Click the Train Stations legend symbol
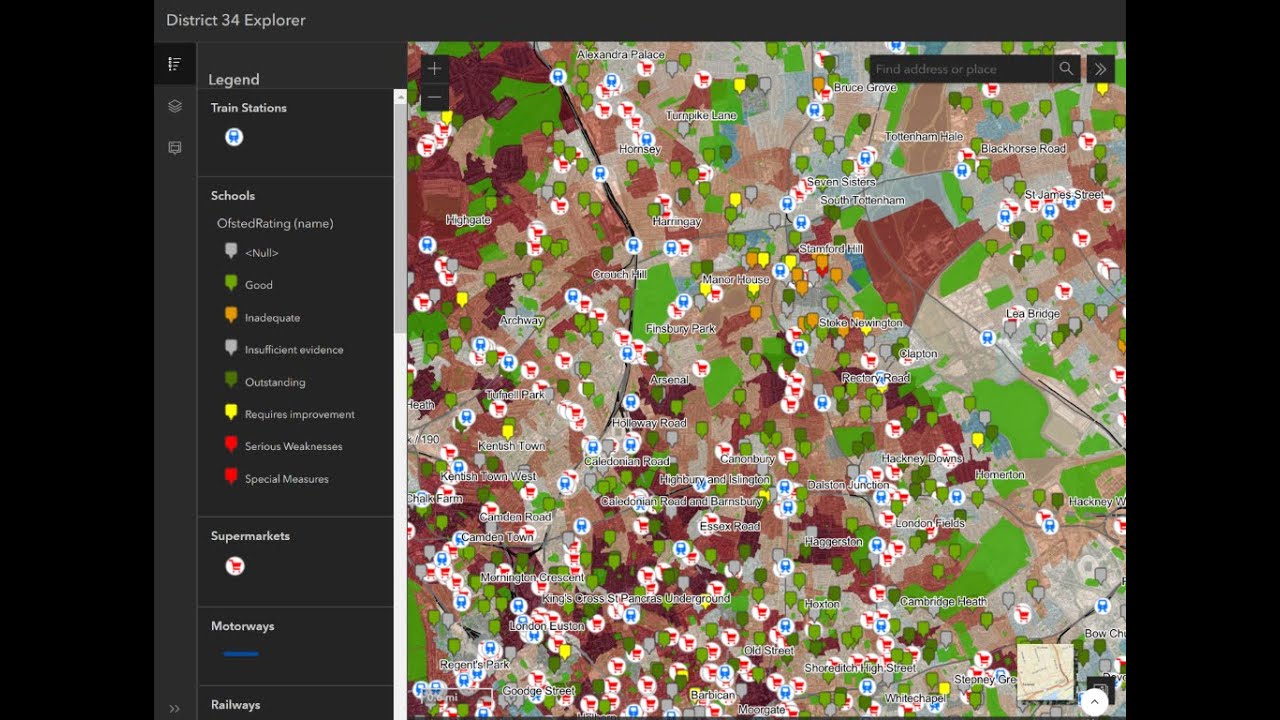 coord(234,137)
